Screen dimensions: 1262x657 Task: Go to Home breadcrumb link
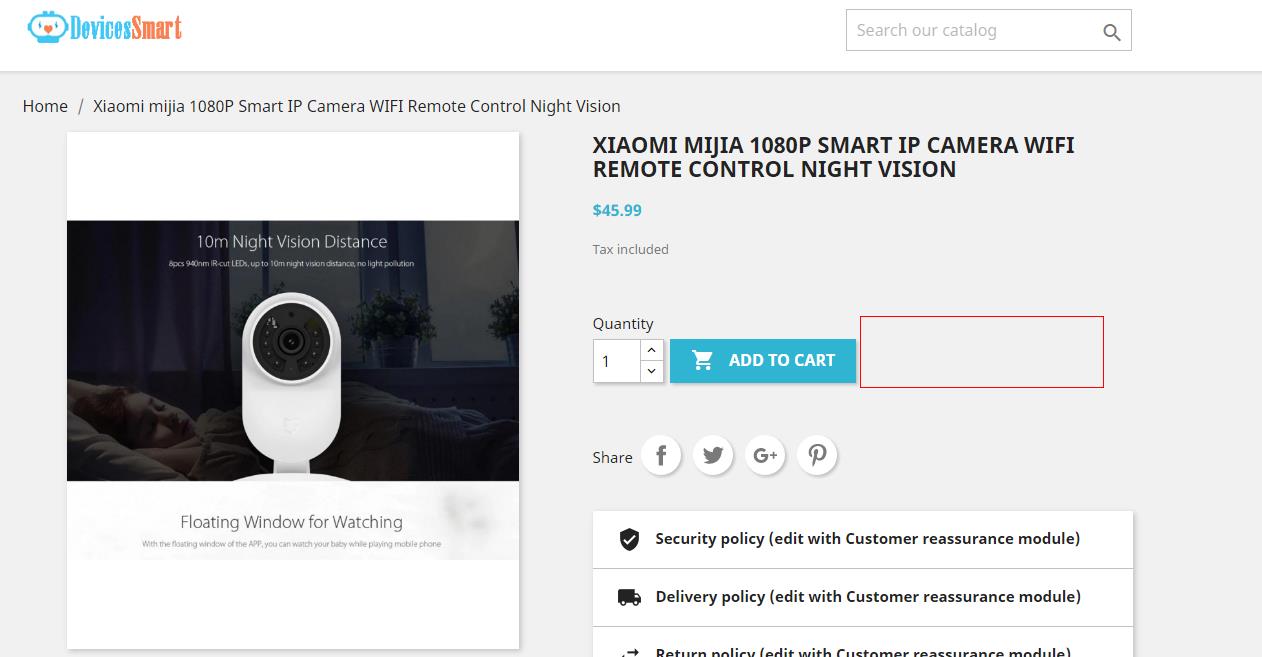[x=45, y=106]
